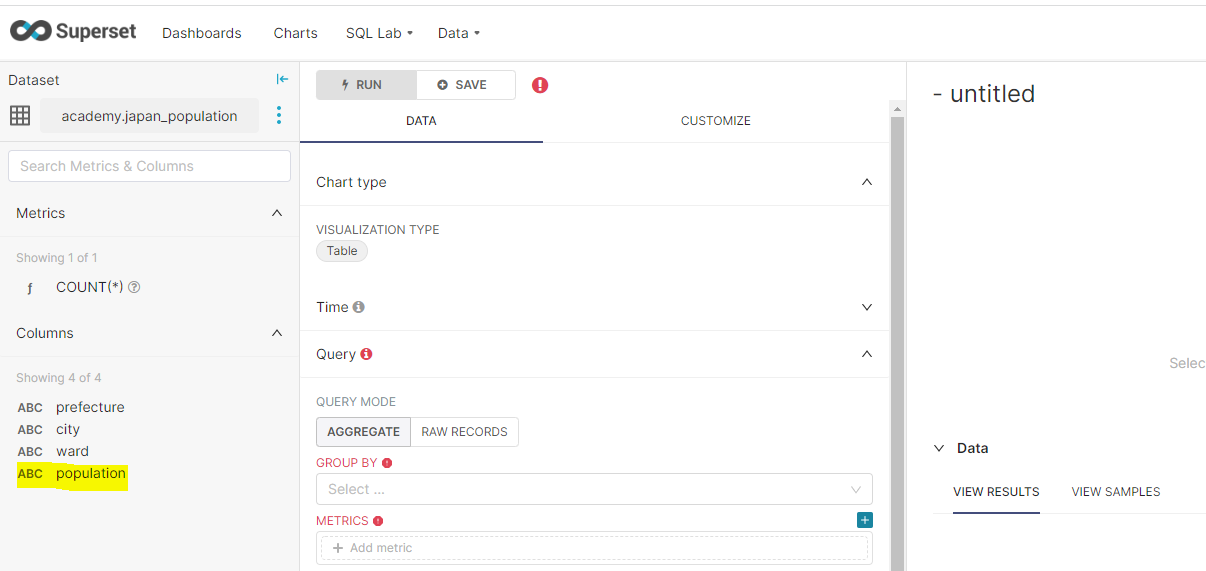Image resolution: width=1206 pixels, height=571 pixels.
Task: Click the dataset table grid icon
Action: (x=20, y=116)
